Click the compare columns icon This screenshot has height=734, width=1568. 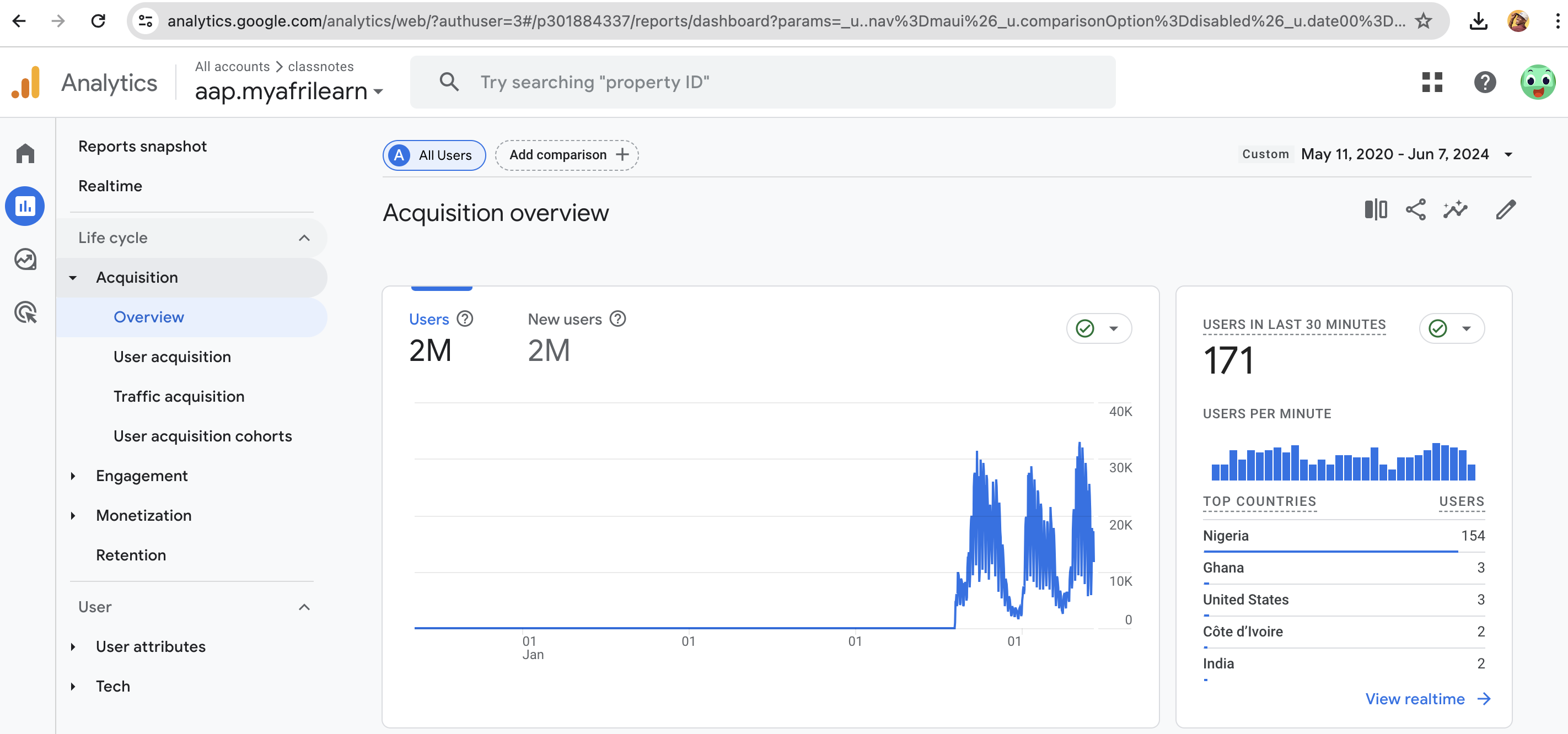pos(1375,210)
